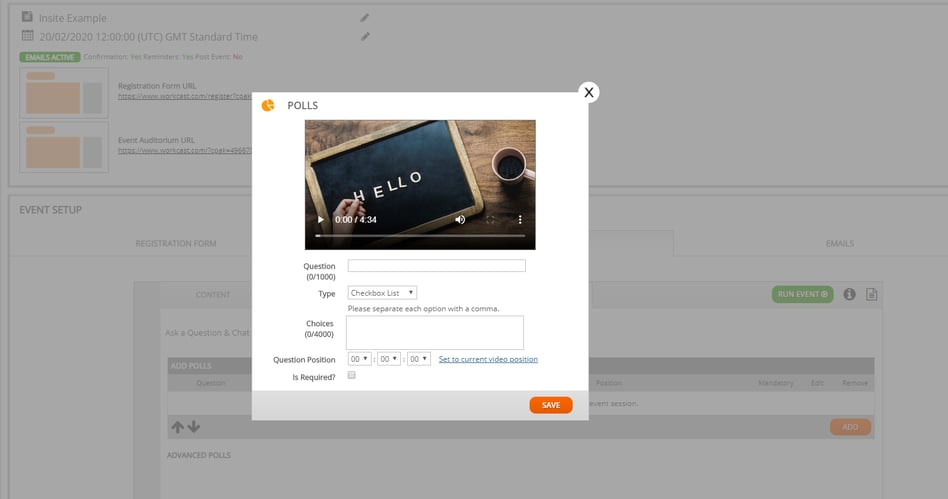Click the info icon beside Run Event
The height and width of the screenshot is (499, 948).
(849, 294)
